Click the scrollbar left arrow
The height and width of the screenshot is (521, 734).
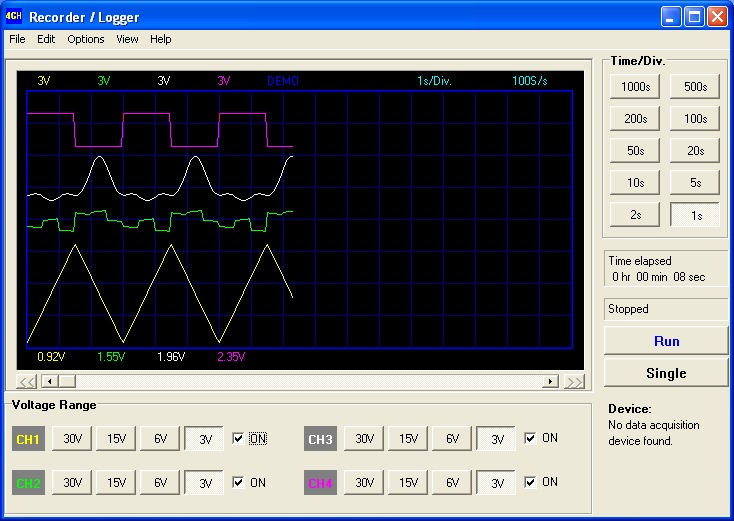(x=50, y=382)
